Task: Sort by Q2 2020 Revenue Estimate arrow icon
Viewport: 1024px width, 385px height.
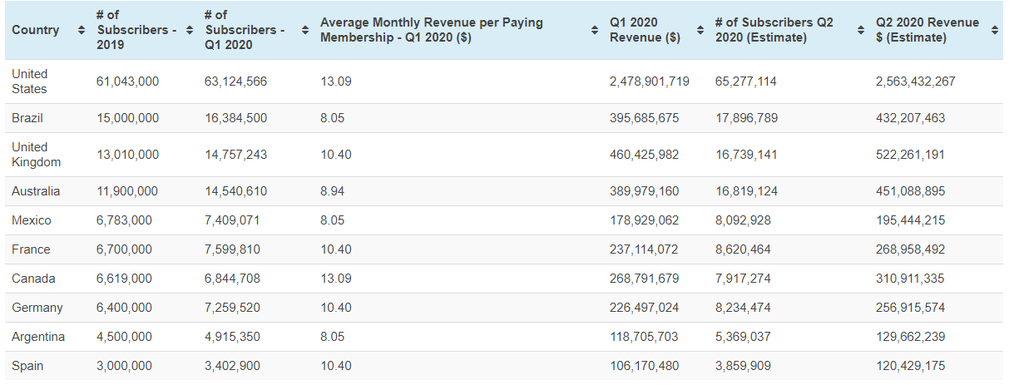Action: tap(994, 30)
